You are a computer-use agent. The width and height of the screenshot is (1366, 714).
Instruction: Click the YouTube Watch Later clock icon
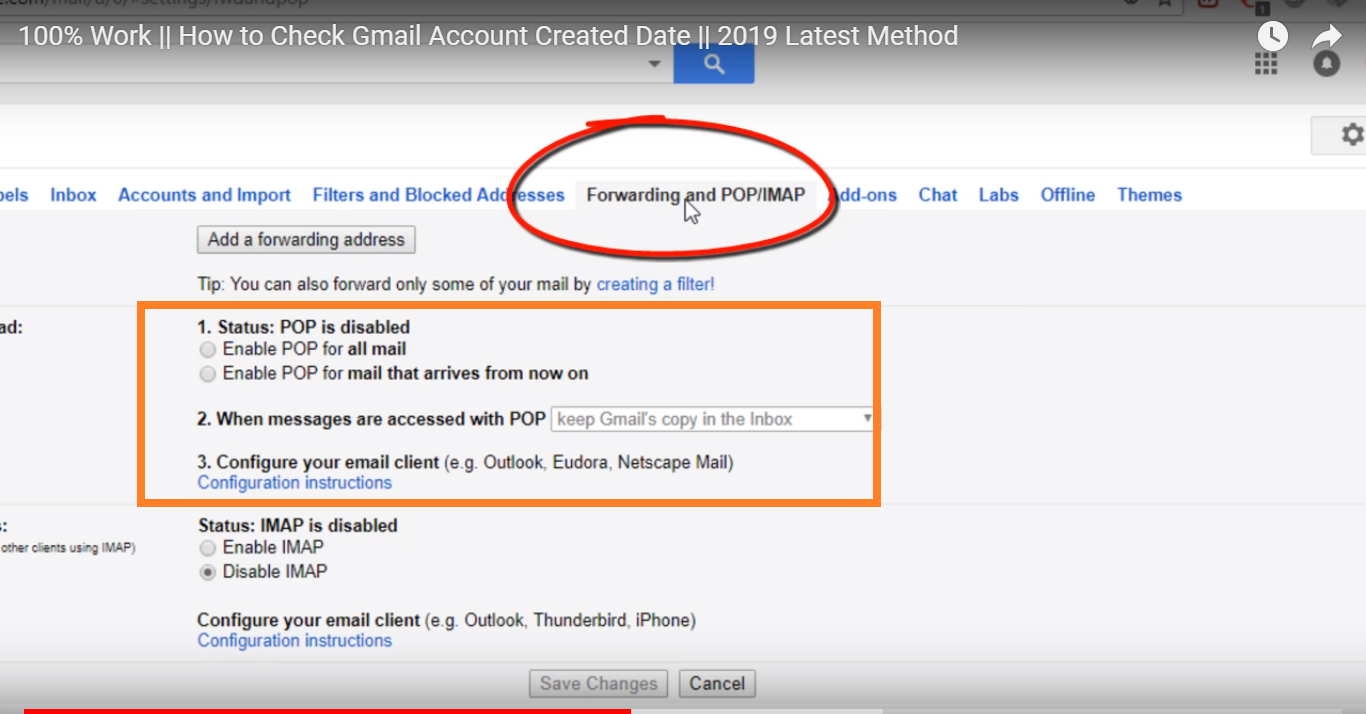(x=1272, y=37)
